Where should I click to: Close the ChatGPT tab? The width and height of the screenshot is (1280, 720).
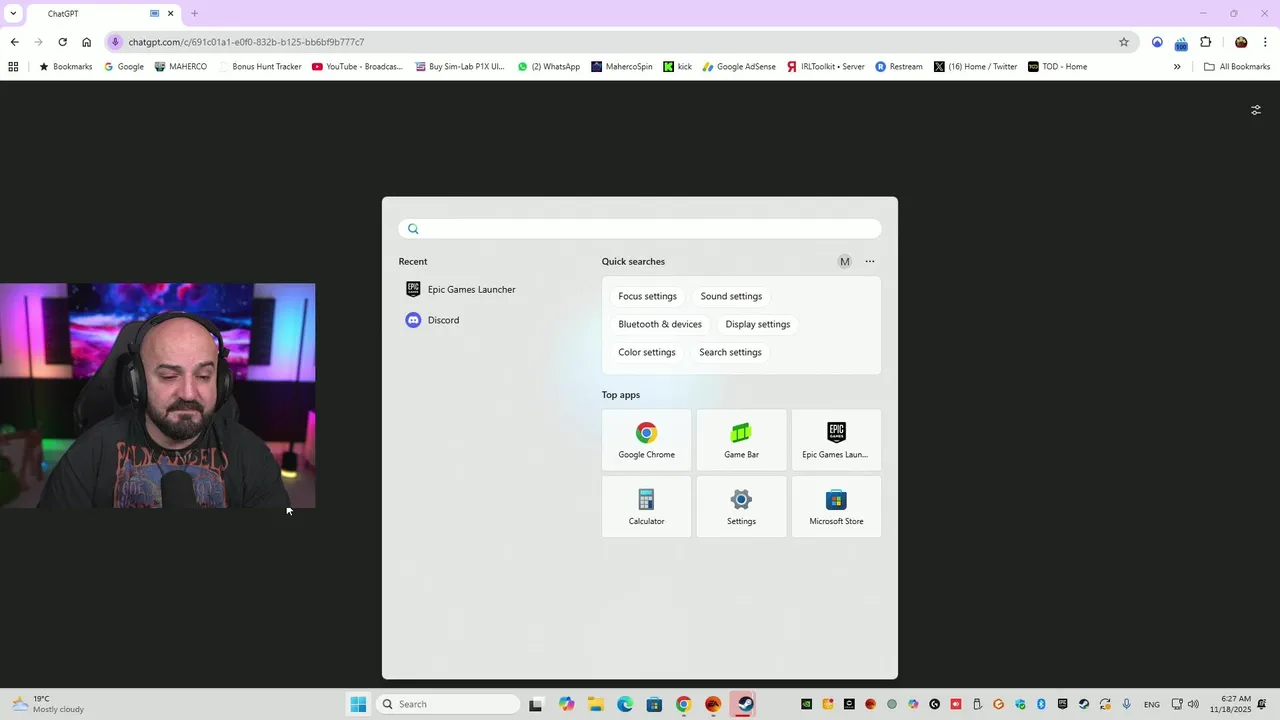pos(170,14)
